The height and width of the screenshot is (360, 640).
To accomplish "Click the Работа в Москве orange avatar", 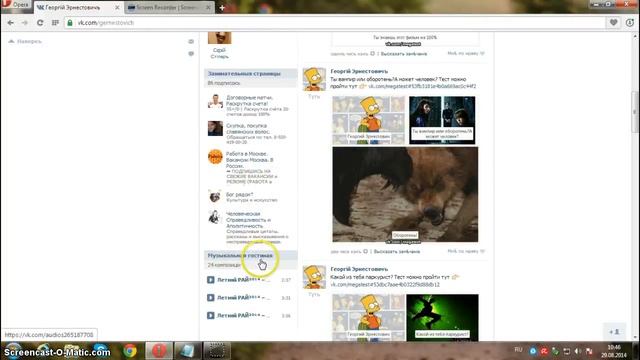I will pos(215,157).
